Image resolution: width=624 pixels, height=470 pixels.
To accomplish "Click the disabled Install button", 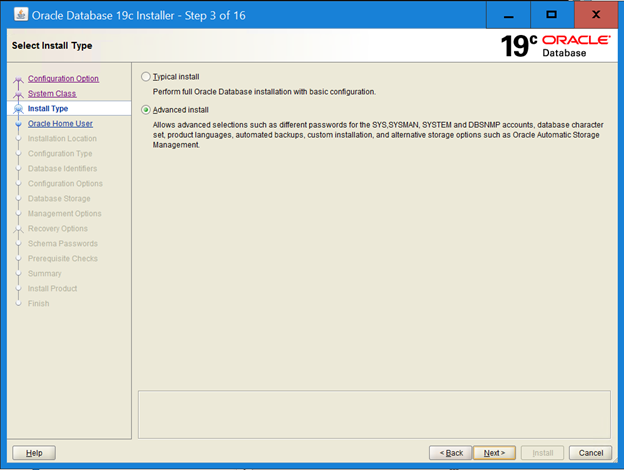I will 542,453.
